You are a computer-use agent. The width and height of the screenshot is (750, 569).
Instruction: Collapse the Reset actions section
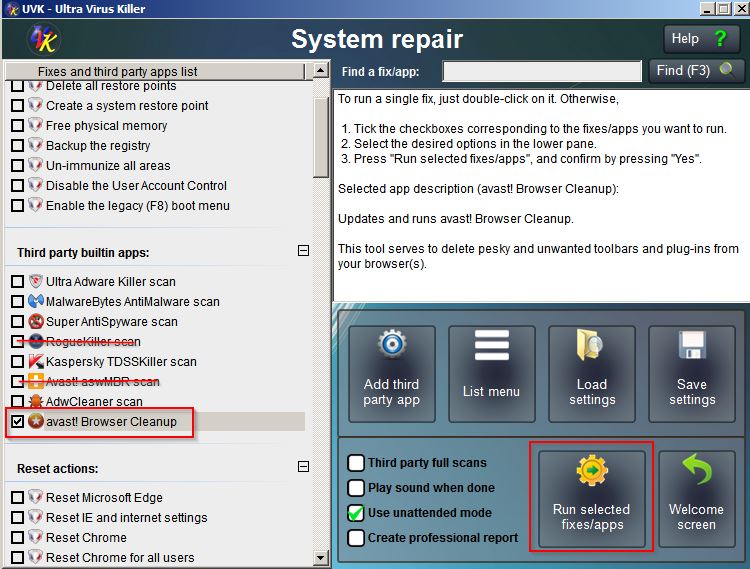coord(303,467)
